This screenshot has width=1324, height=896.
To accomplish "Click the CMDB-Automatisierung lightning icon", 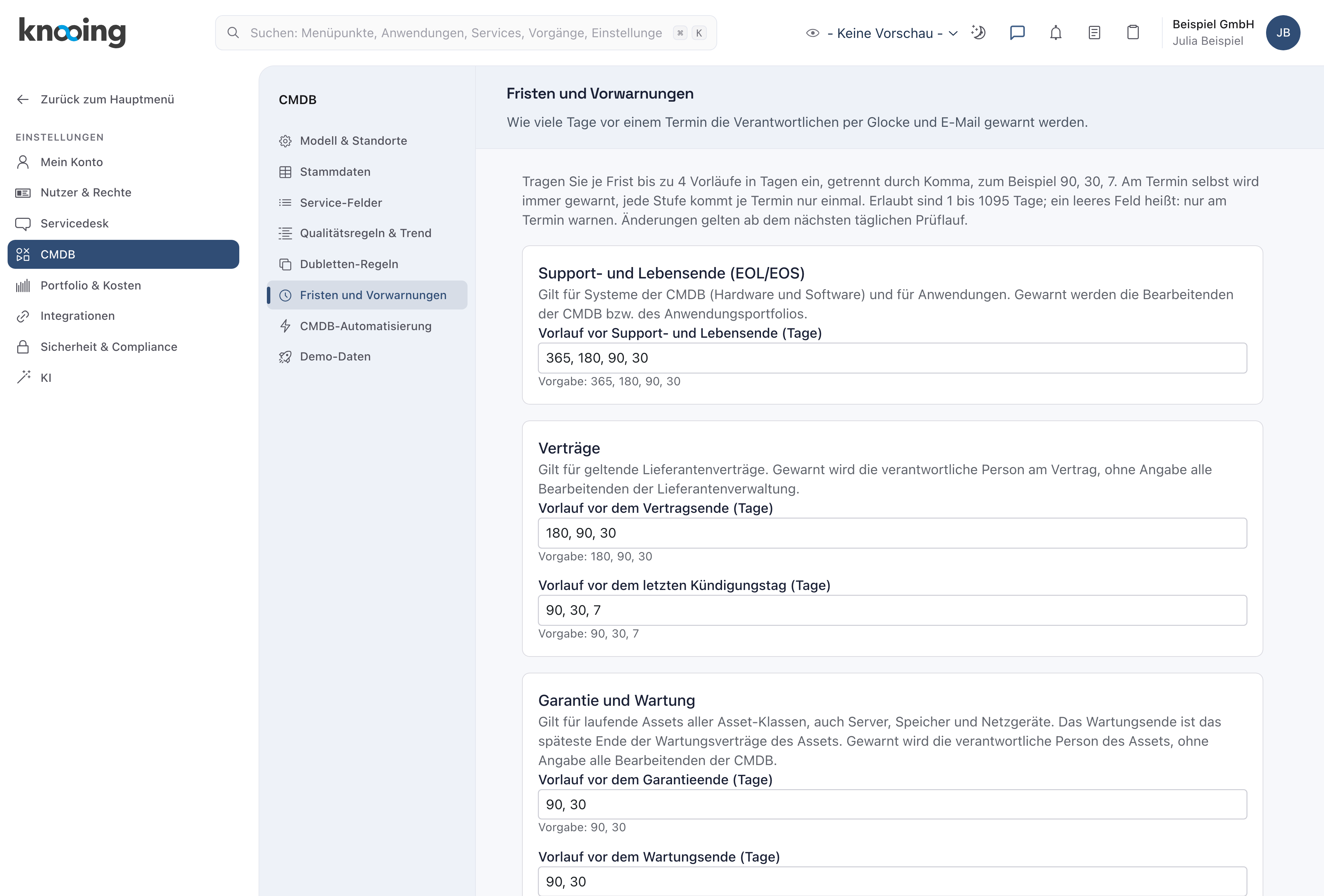I will tap(285, 326).
